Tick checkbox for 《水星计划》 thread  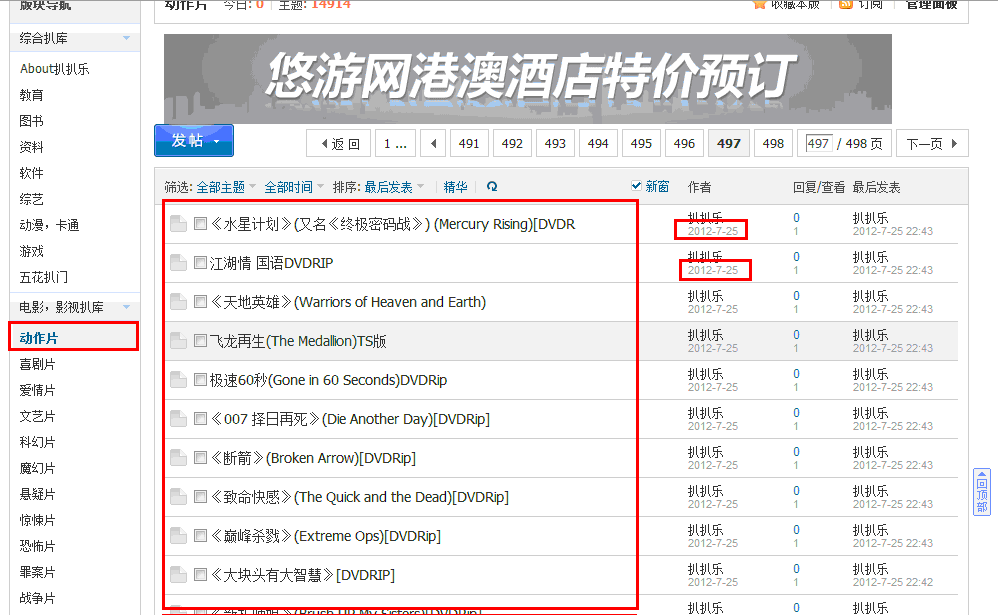tap(200, 223)
